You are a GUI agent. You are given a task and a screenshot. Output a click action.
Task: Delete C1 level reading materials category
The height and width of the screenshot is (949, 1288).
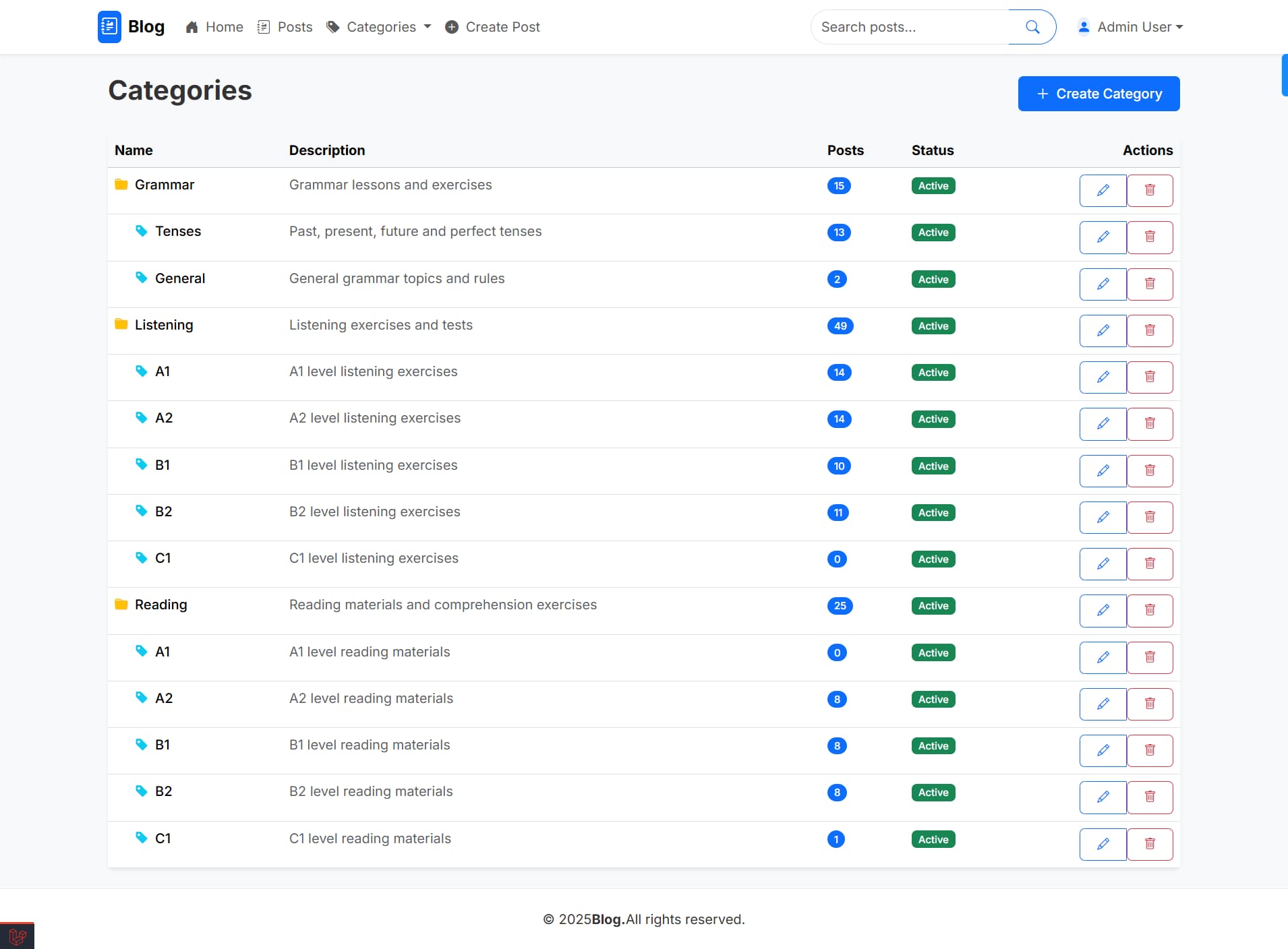[1150, 844]
